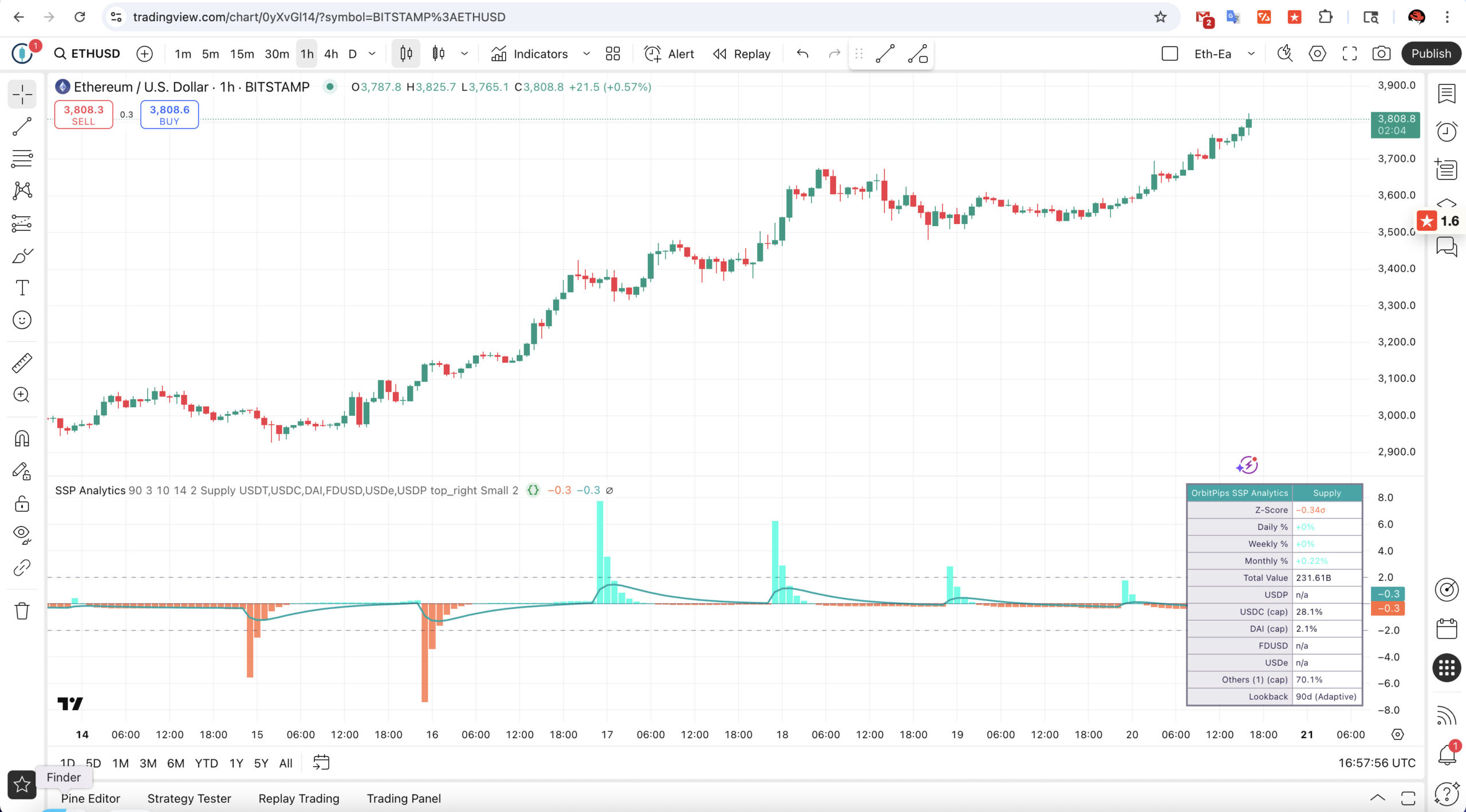The image size is (1466, 812).
Task: Open help center question icon
Action: [x=1447, y=794]
